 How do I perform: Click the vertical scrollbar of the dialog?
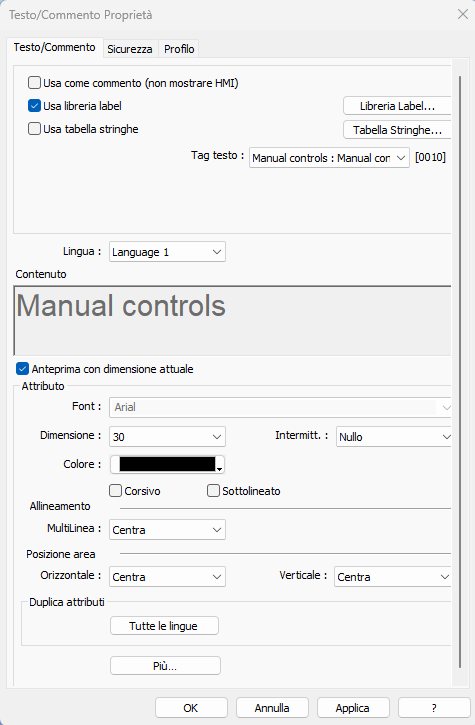460,372
